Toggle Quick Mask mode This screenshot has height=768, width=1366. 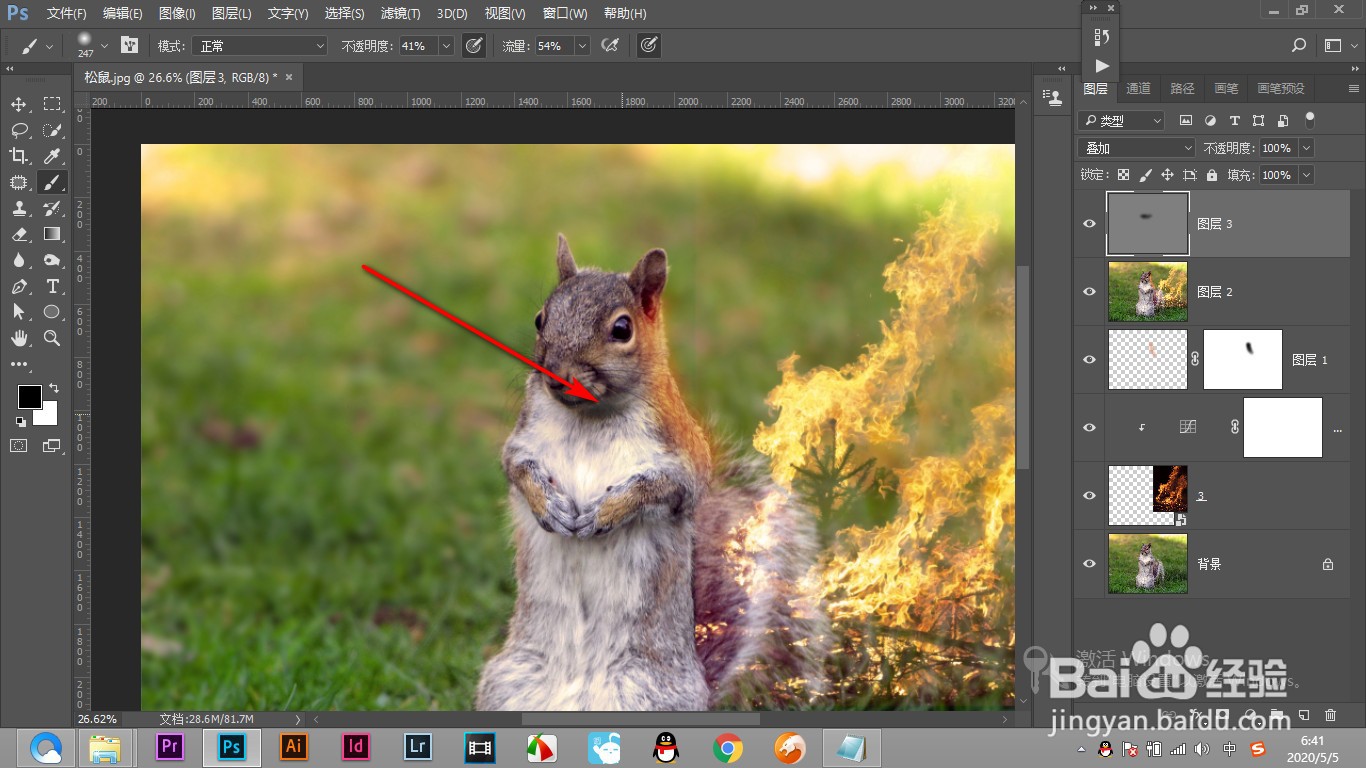(x=19, y=446)
